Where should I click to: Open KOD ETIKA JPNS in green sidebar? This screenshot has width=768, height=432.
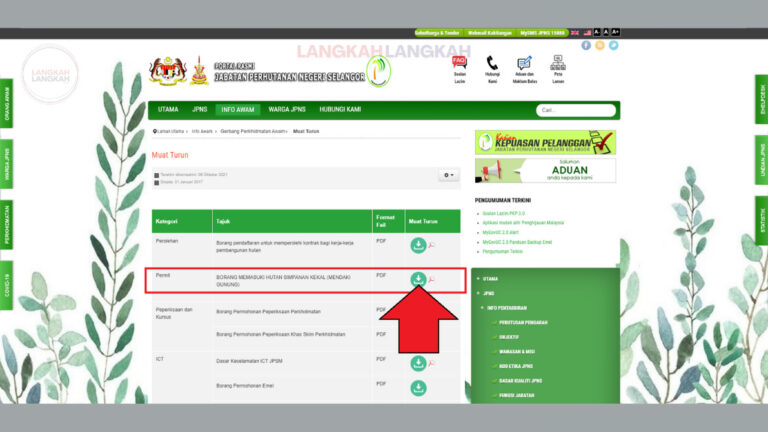[516, 366]
